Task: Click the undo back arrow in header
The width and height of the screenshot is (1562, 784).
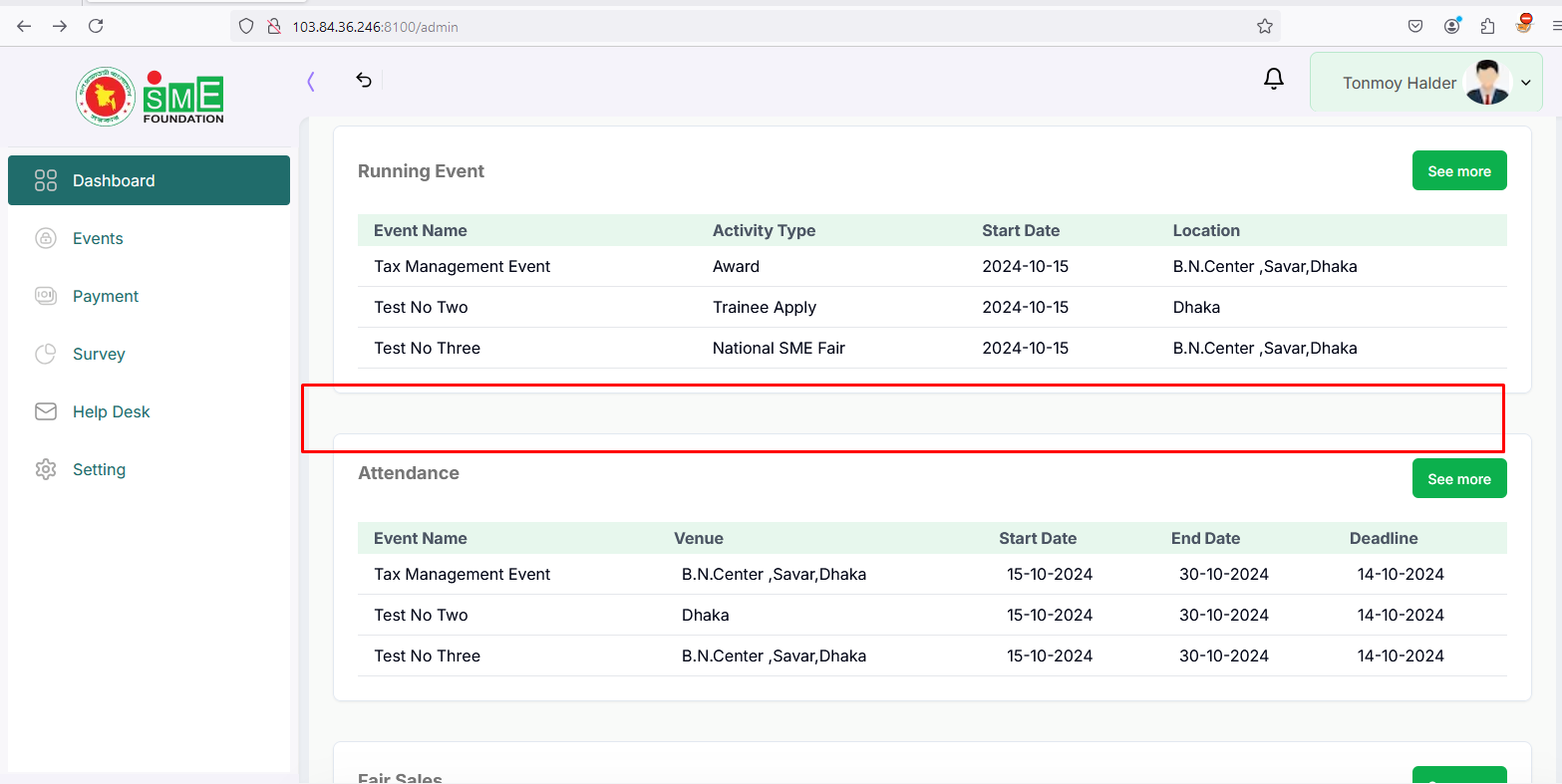Action: click(364, 81)
